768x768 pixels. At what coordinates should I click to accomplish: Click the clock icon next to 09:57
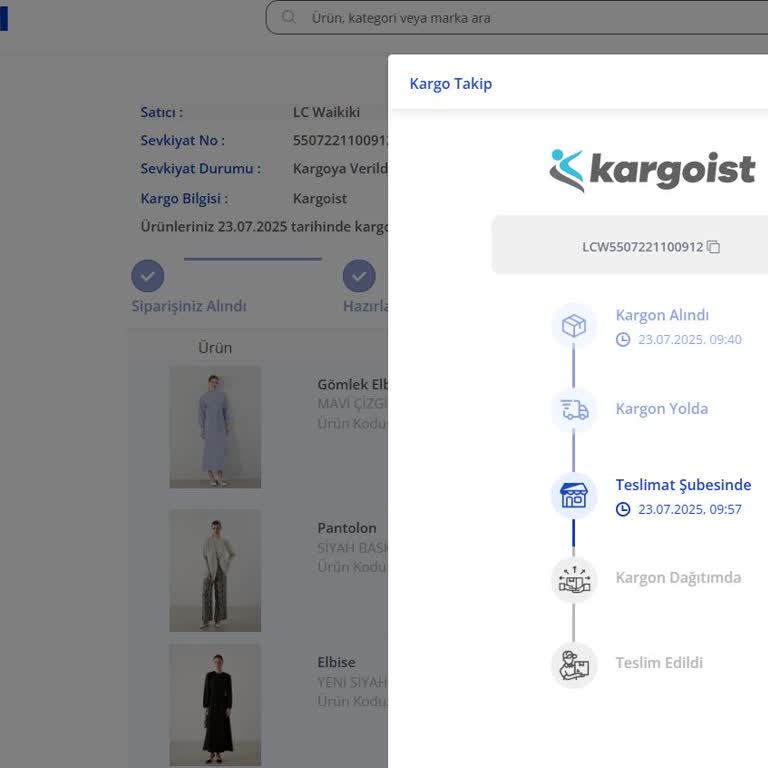[623, 509]
